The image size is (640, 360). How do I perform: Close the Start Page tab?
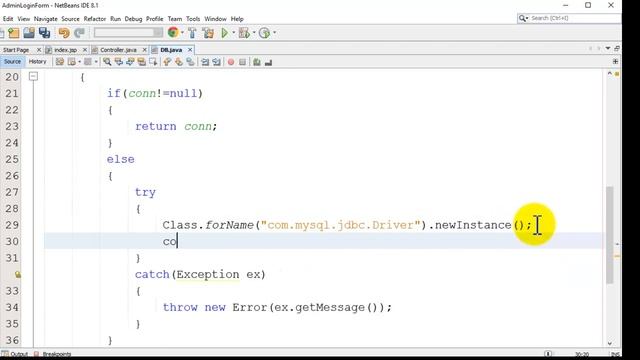point(39,50)
